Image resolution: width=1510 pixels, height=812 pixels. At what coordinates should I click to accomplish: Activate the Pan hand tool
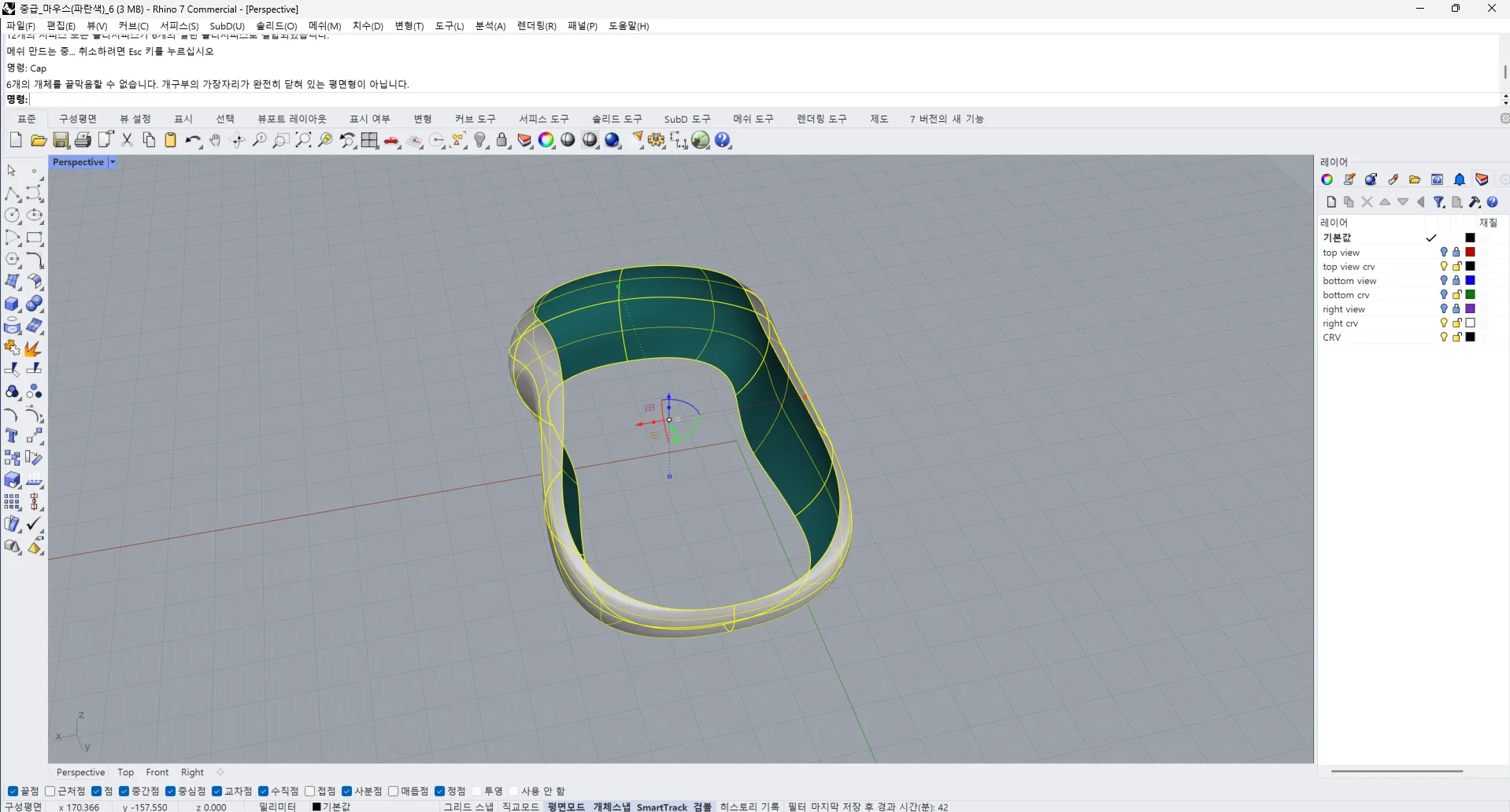coord(215,140)
